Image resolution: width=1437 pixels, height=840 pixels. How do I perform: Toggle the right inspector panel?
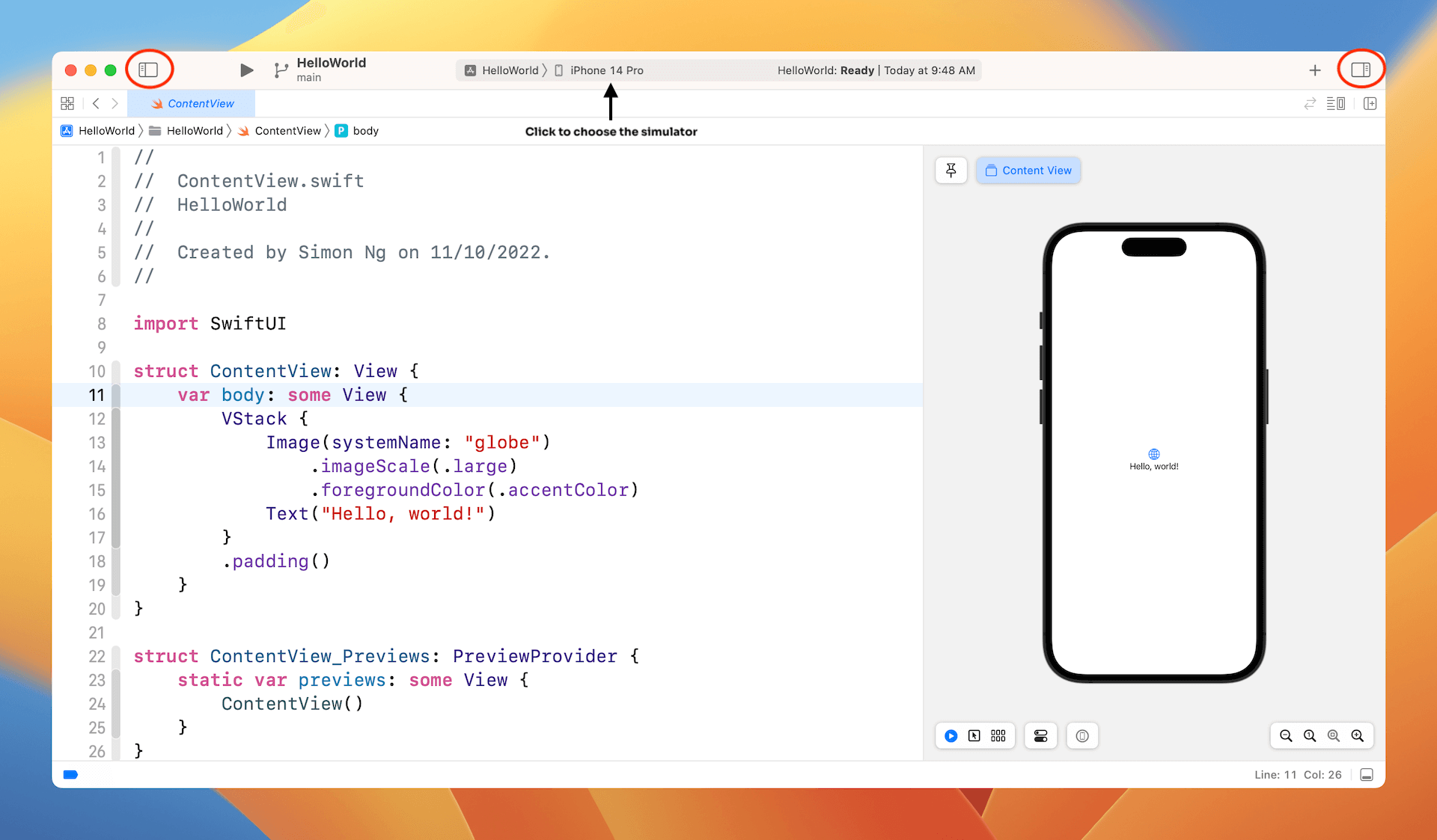coord(1361,70)
